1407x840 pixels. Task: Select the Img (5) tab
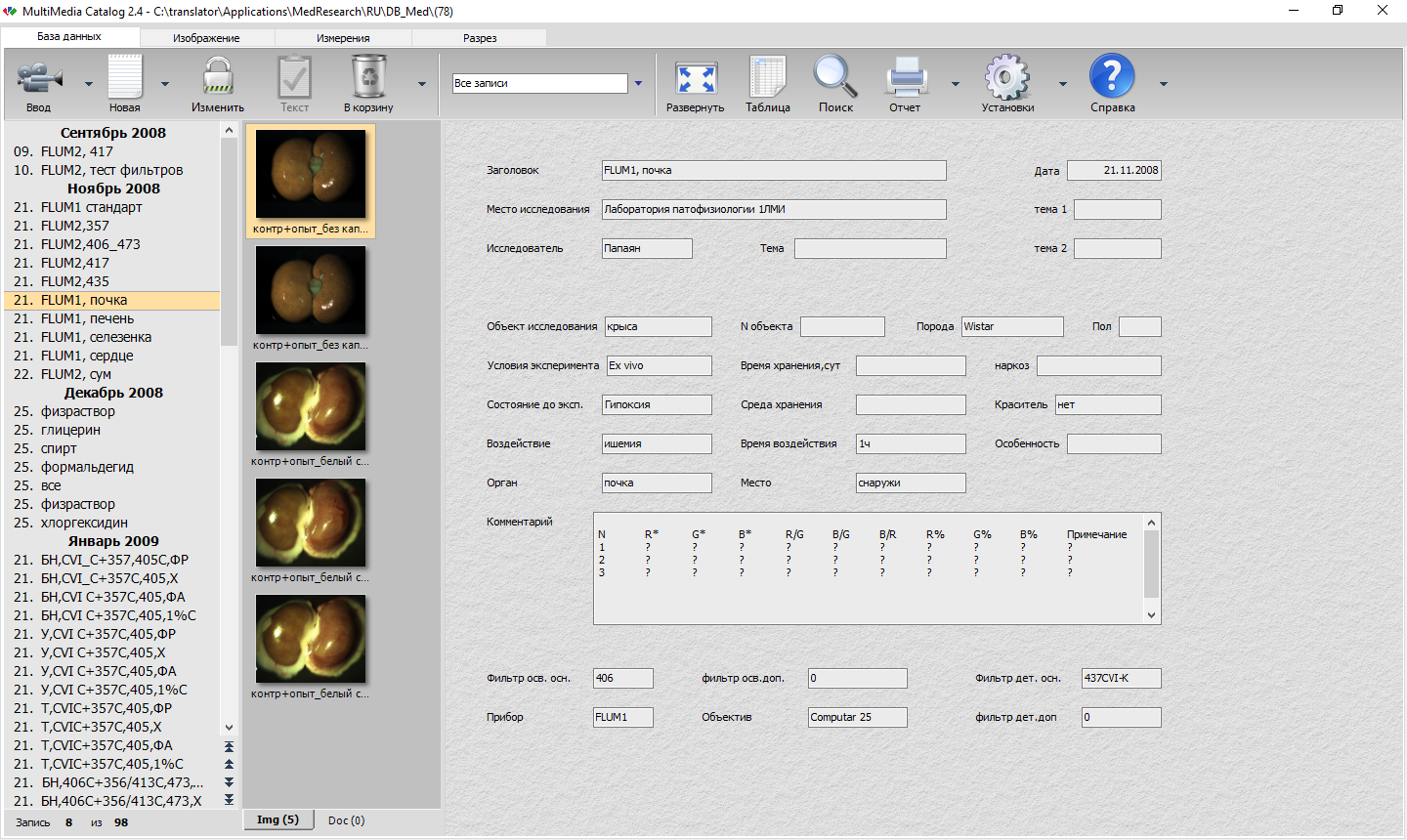tap(277, 820)
